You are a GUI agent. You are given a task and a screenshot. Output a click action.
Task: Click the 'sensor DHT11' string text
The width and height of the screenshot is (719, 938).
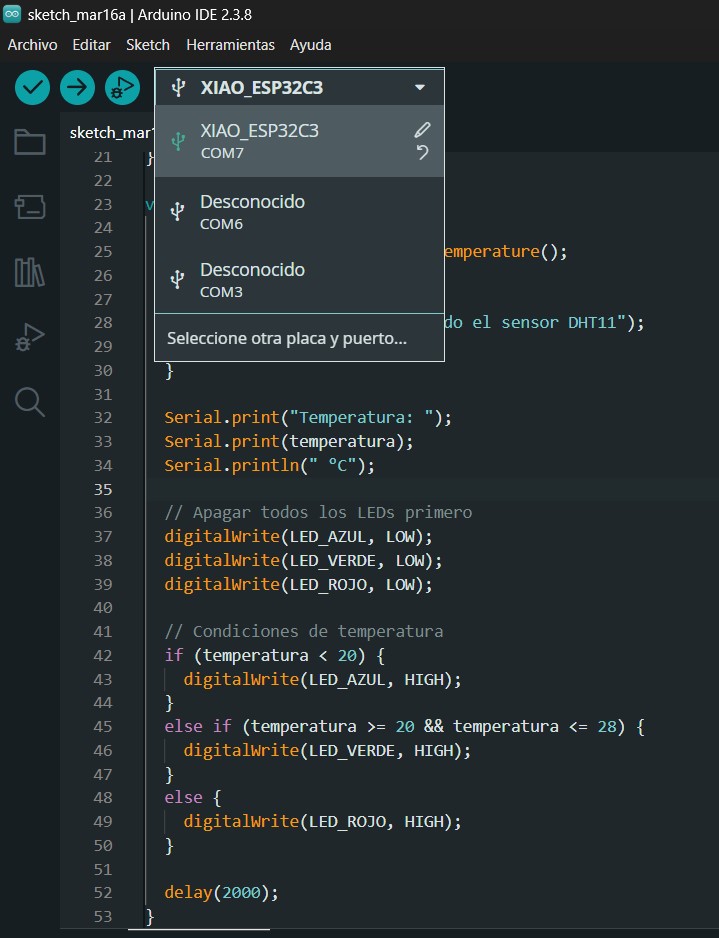pos(559,322)
